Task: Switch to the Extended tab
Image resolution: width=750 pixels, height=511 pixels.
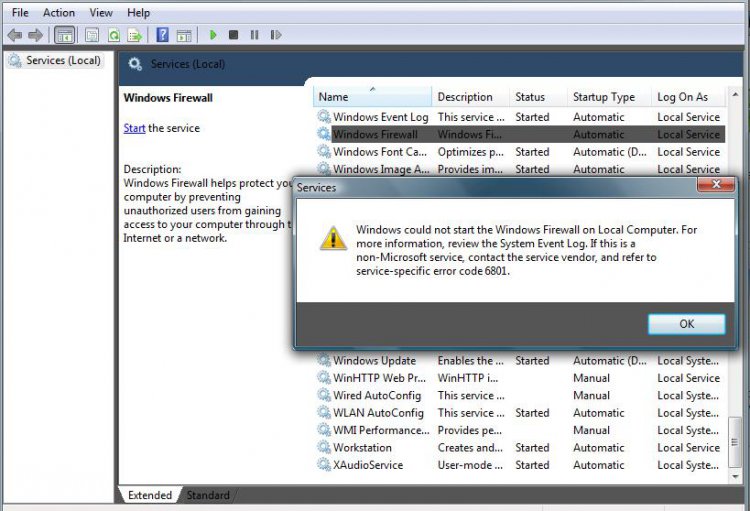Action: tap(150, 495)
